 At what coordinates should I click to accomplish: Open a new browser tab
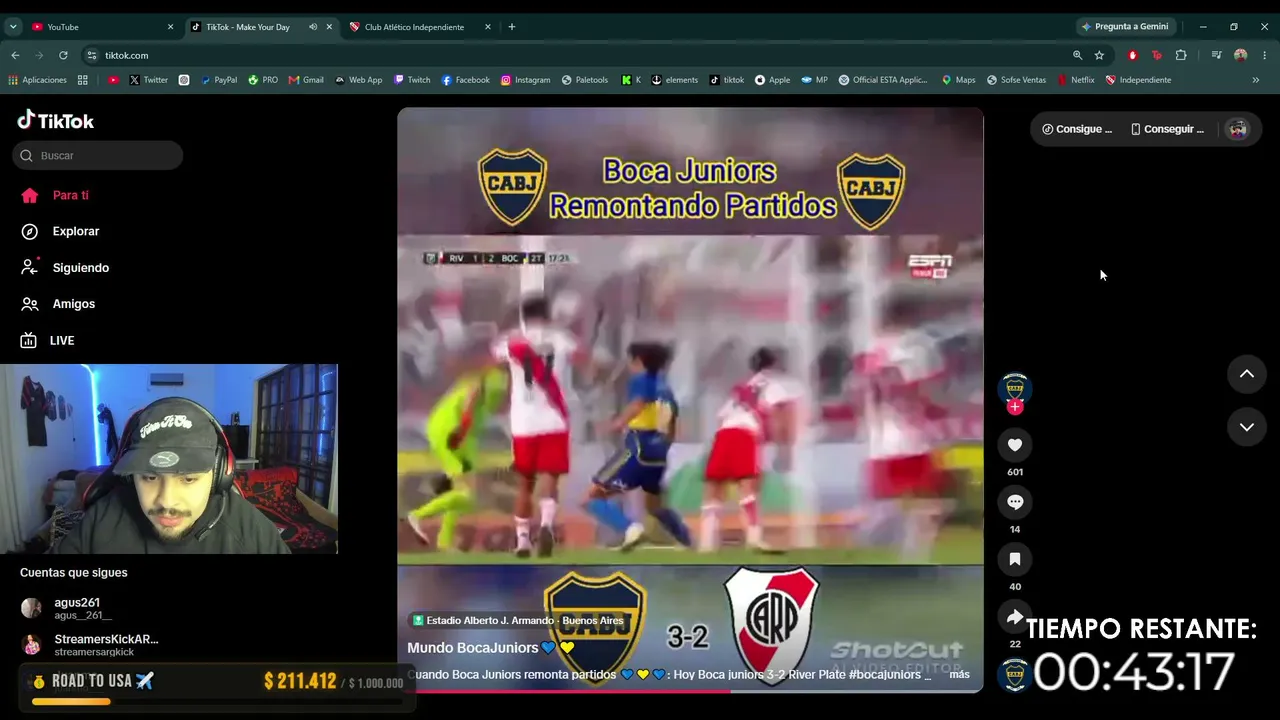pyautogui.click(x=512, y=27)
